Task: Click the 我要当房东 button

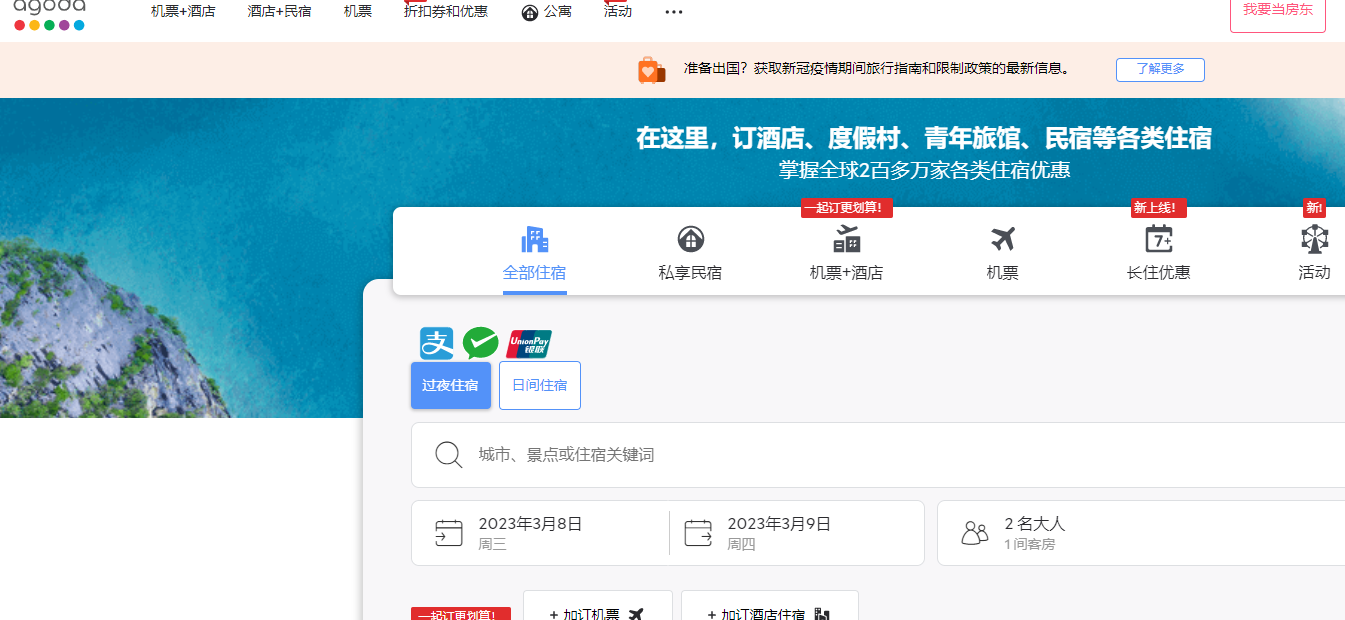Action: (x=1277, y=12)
